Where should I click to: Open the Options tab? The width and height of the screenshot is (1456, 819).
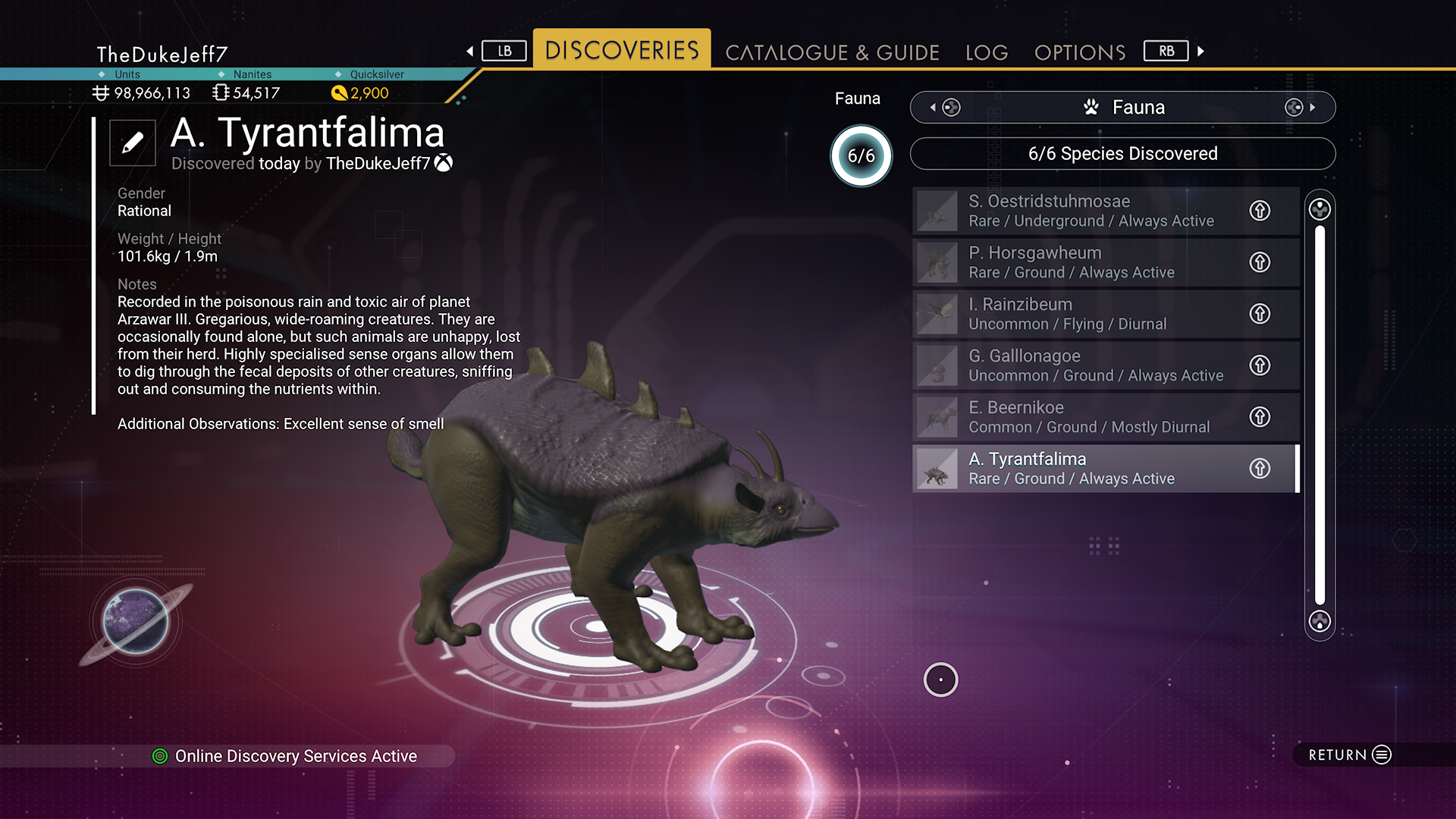[x=1080, y=52]
